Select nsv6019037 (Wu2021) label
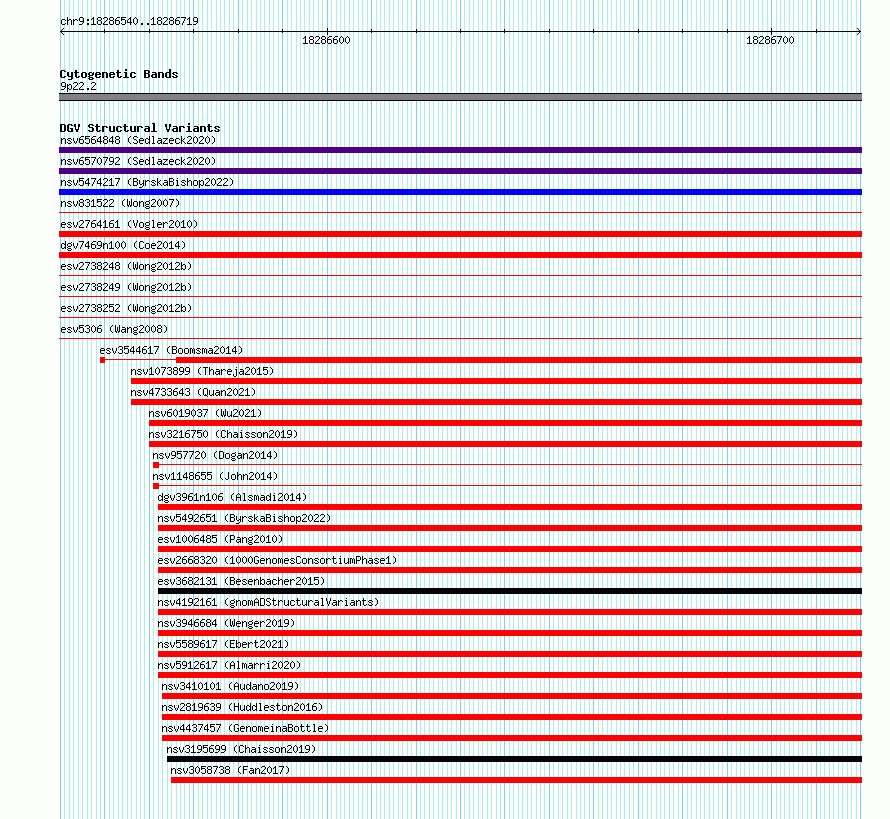 pyautogui.click(x=205, y=413)
